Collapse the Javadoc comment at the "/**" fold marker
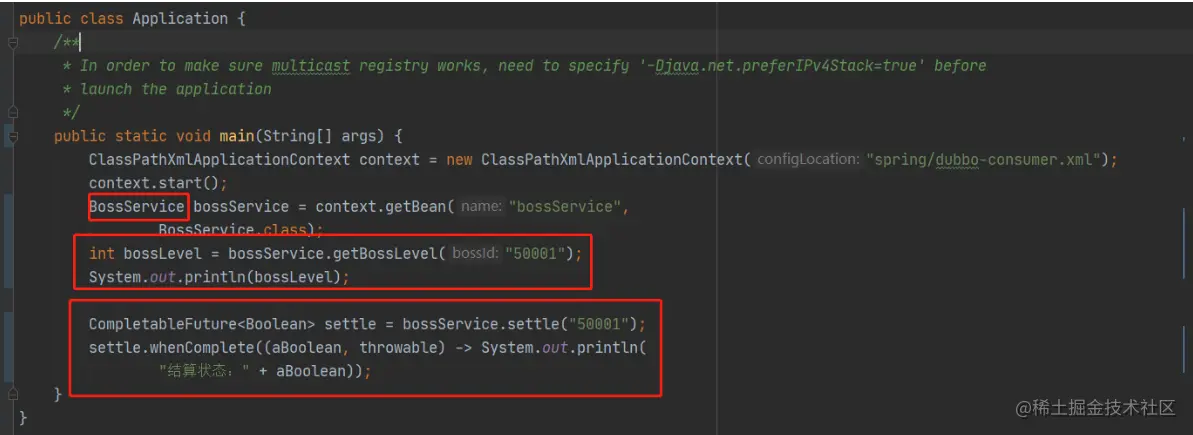Viewport: 1193px width, 435px height. [x=12, y=43]
